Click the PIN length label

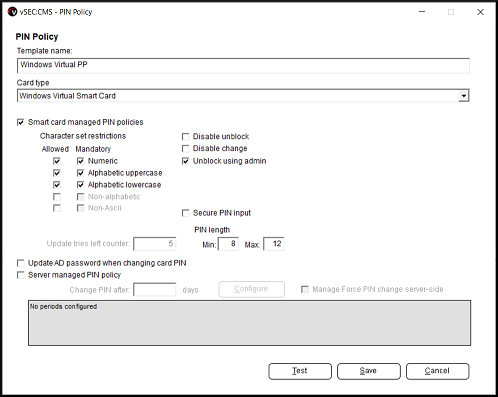point(212,230)
